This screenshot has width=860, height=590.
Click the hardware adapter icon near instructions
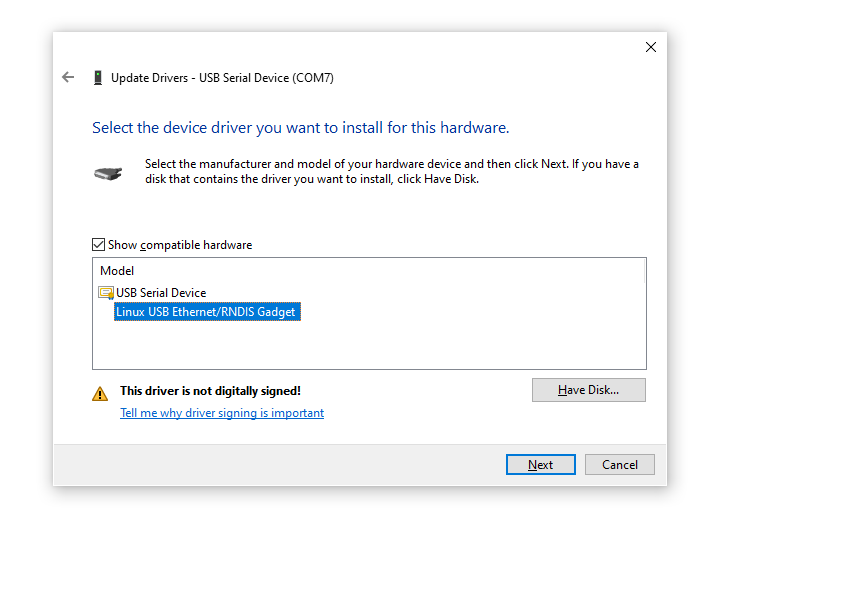point(108,174)
